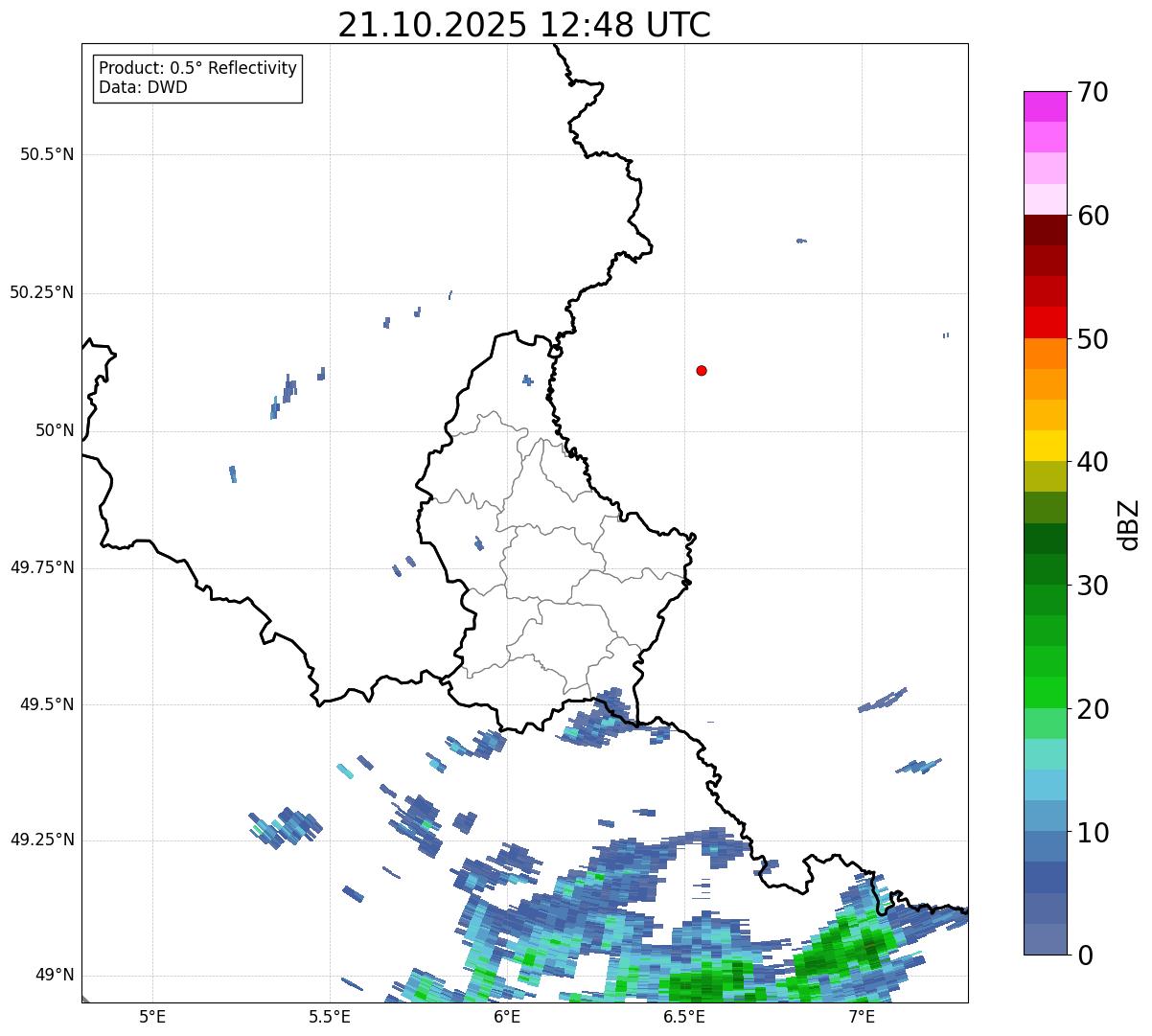Viewport: 1152px width, 1036px height.
Task: Click the 50.25°N latitude label
Action: 41,292
